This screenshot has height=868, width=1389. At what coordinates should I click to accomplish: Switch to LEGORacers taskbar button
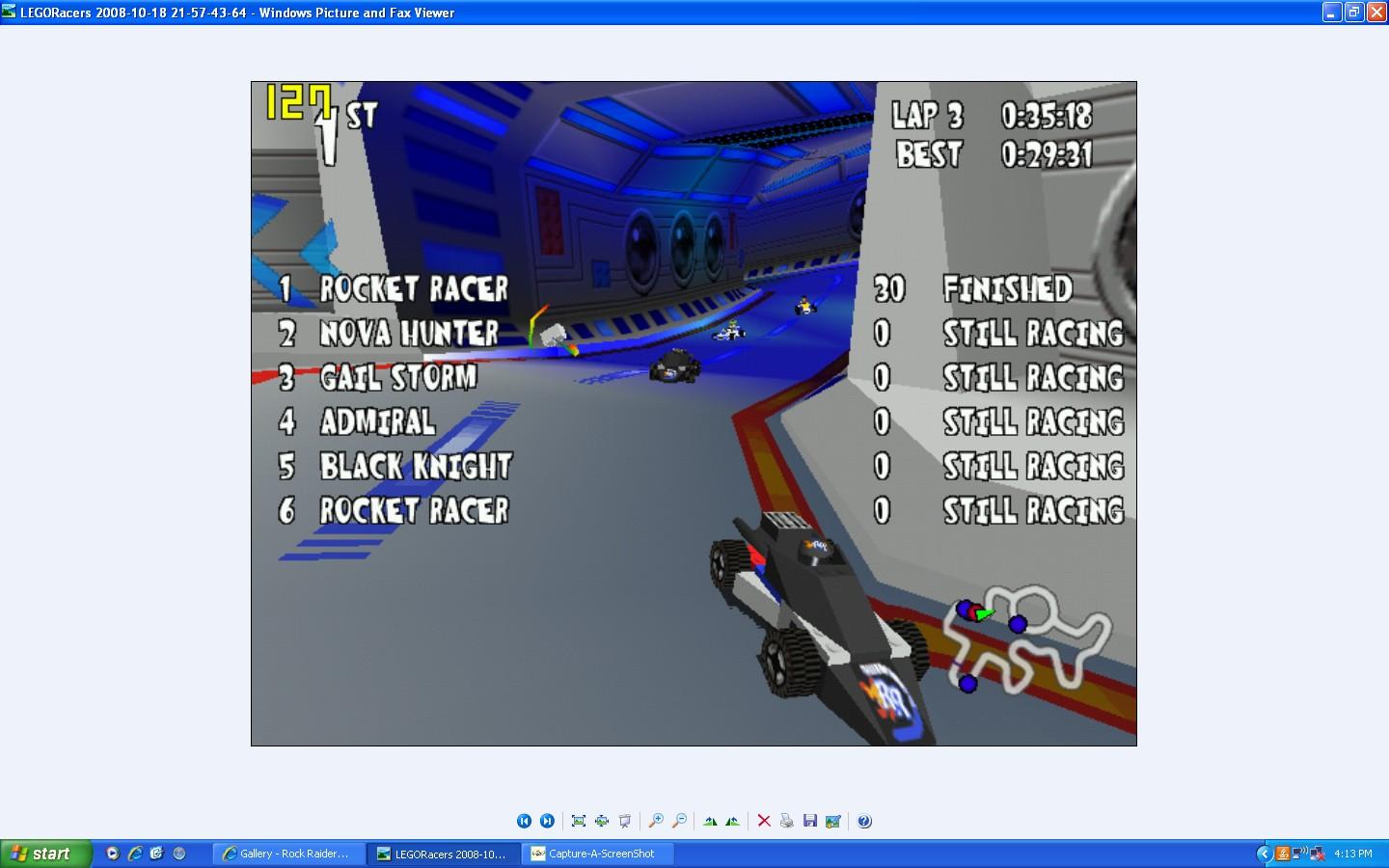[443, 854]
